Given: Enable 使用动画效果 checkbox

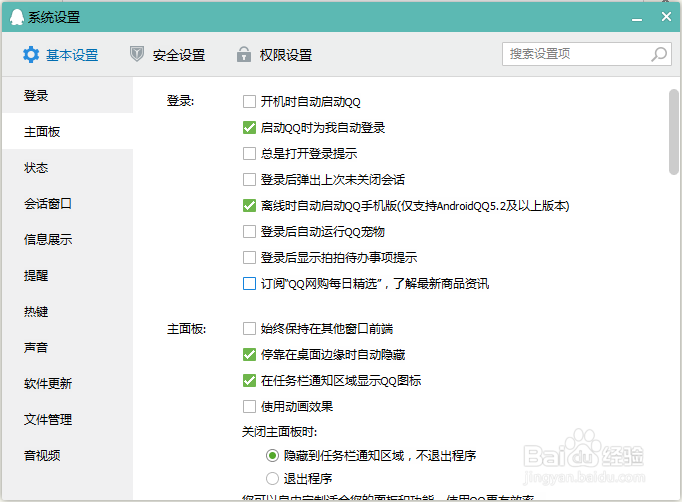Looking at the screenshot, I should 249,407.
